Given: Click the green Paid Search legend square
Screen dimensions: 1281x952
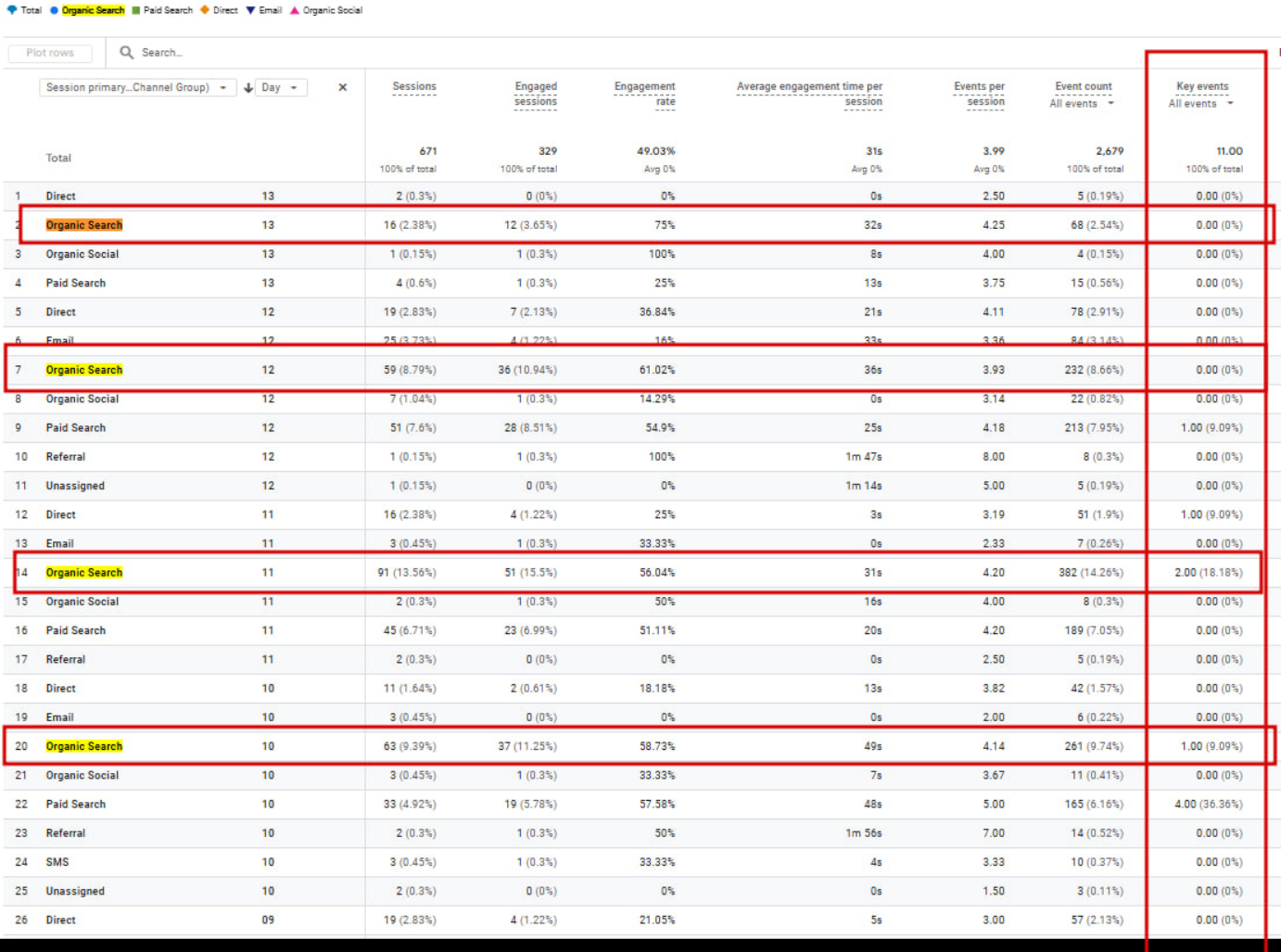Looking at the screenshot, I should pos(135,10).
